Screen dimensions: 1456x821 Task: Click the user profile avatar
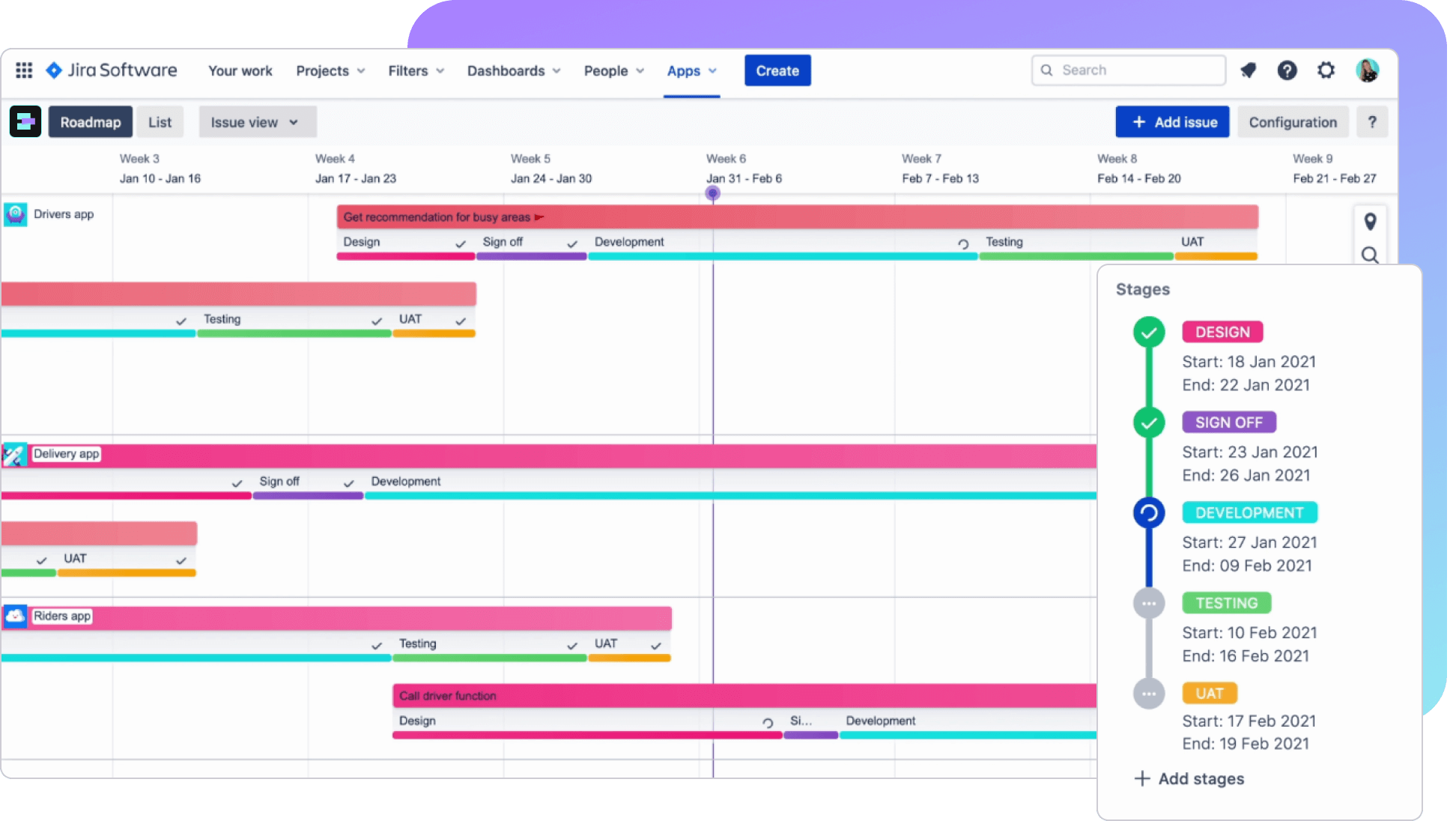click(x=1367, y=70)
